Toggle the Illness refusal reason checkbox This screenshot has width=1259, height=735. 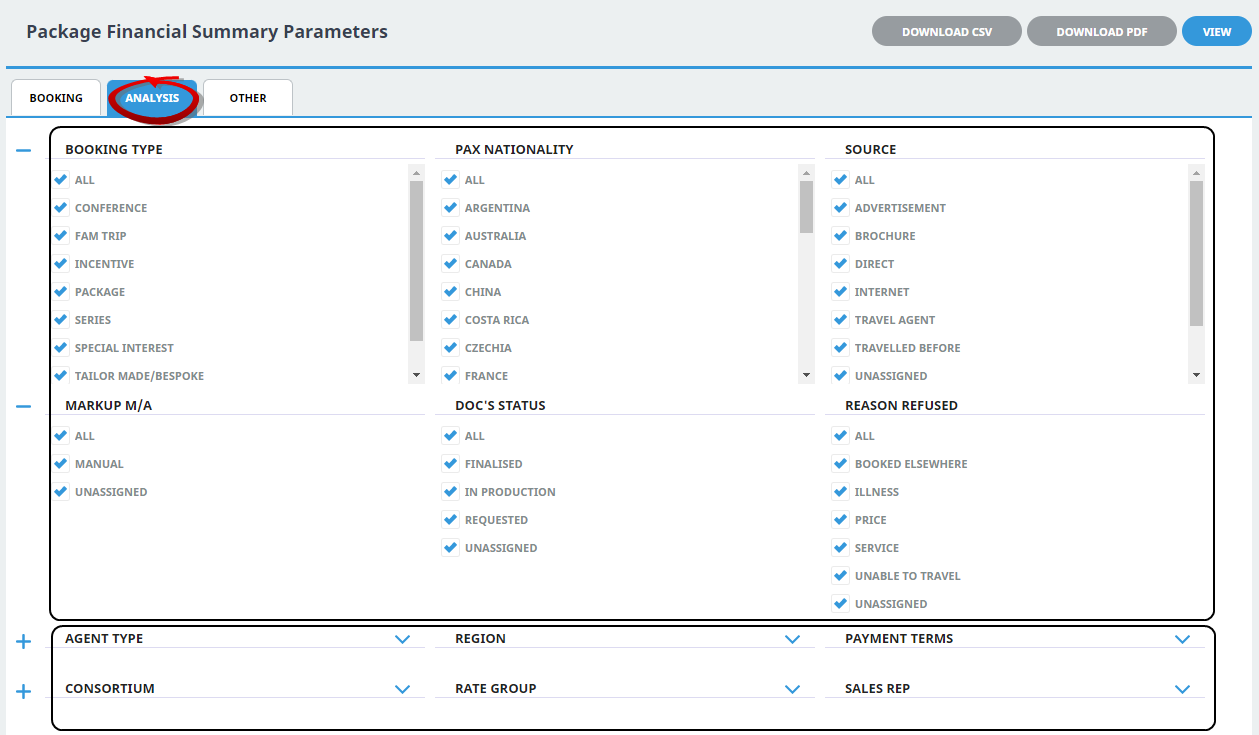841,492
